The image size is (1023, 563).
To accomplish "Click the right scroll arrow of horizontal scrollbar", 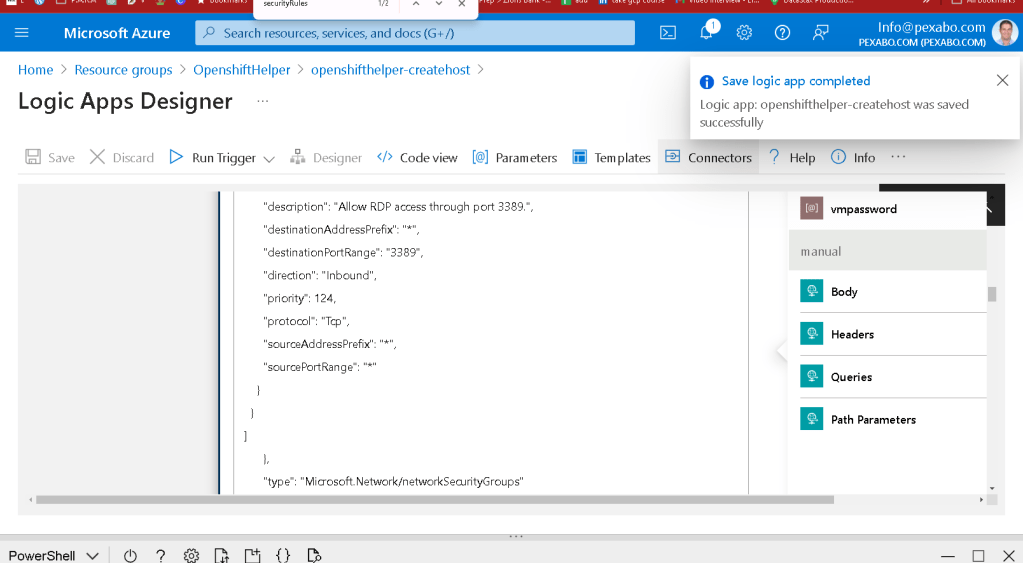I will coord(981,500).
